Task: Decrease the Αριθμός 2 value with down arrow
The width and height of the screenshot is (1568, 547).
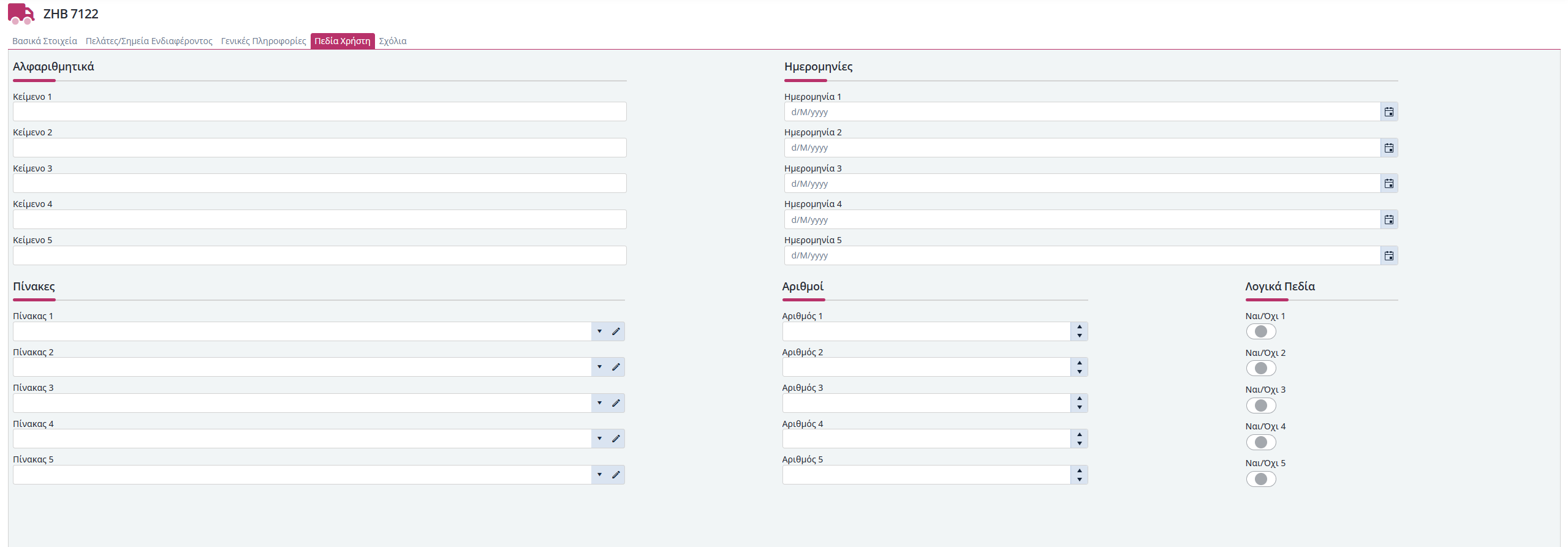Action: (x=1079, y=372)
